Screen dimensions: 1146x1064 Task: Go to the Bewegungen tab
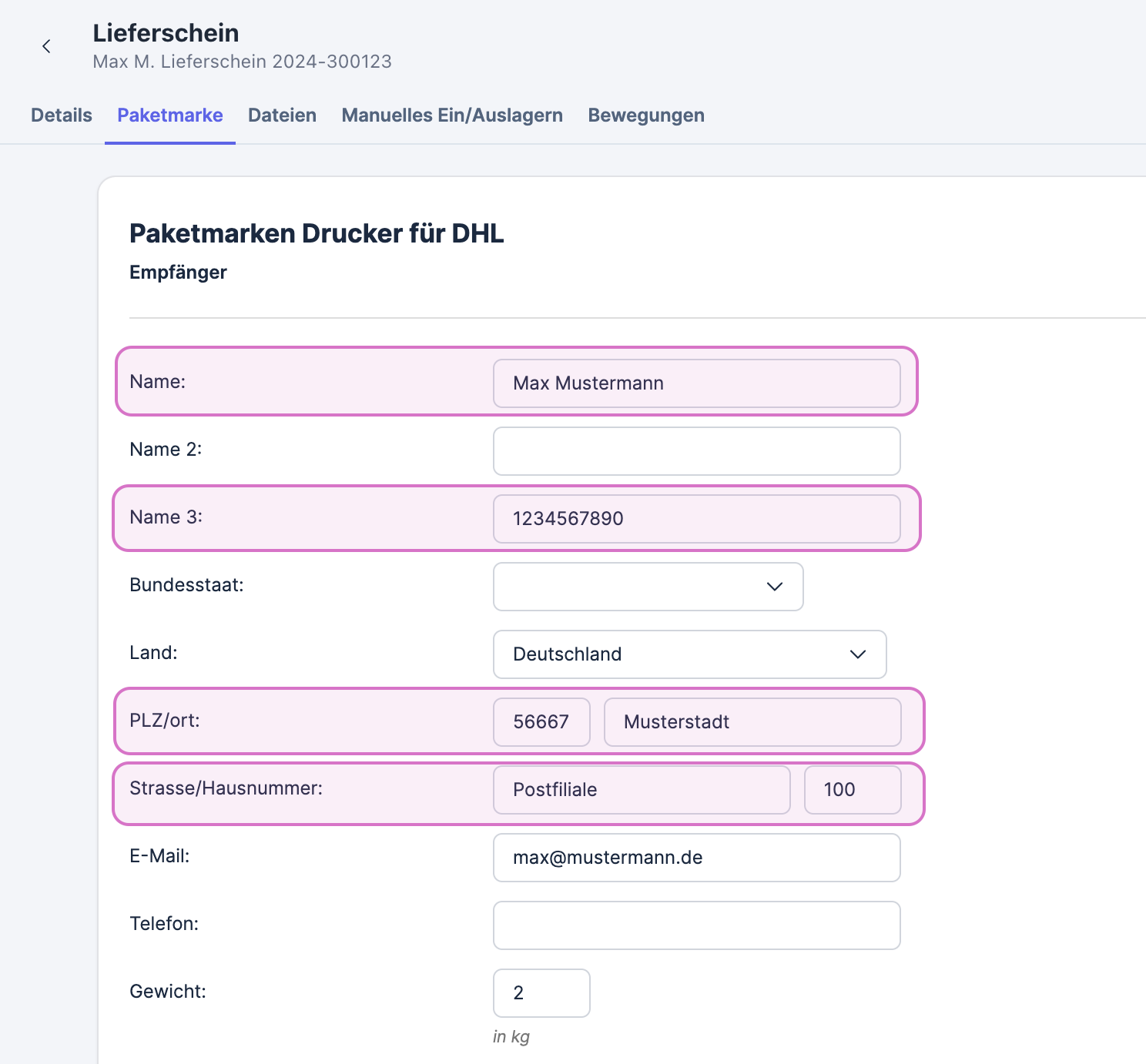tap(646, 115)
